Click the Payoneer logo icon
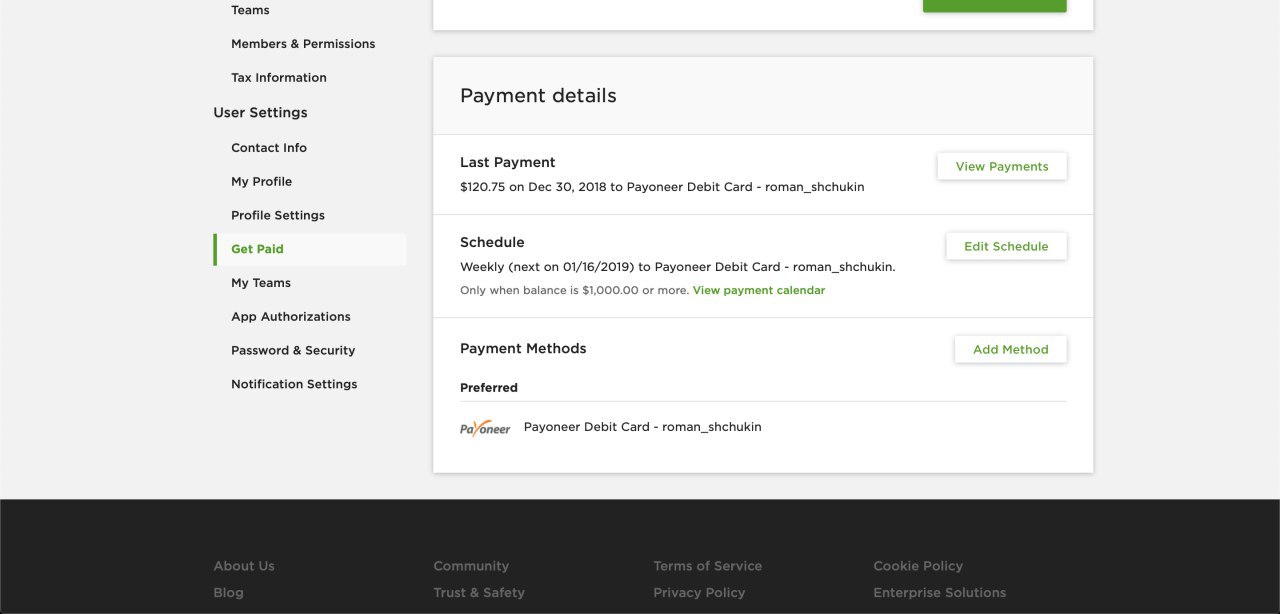 click(x=485, y=428)
